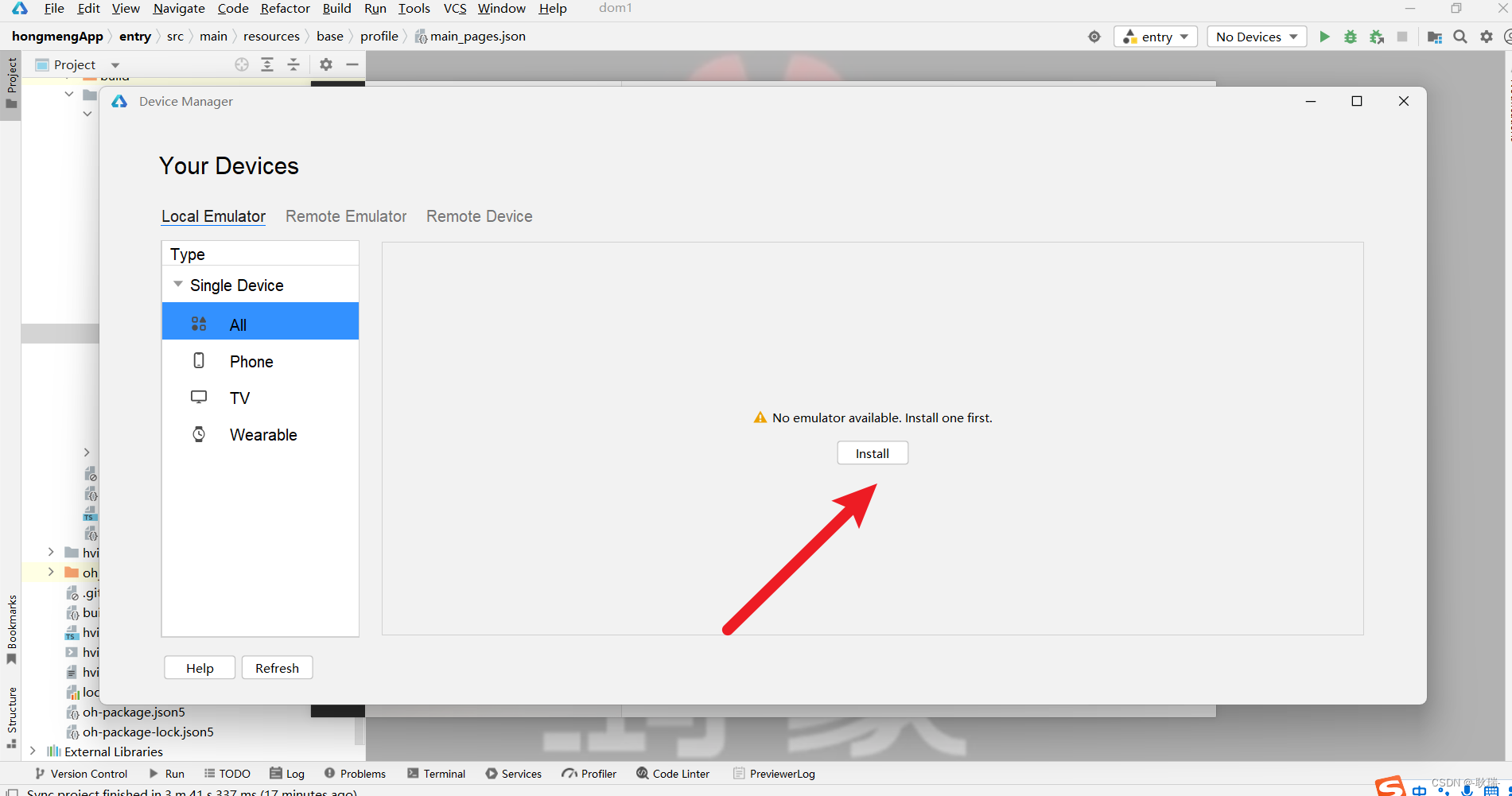Select oh-package-lock.json5 in project tree
The width and height of the screenshot is (1512, 796).
148,732
